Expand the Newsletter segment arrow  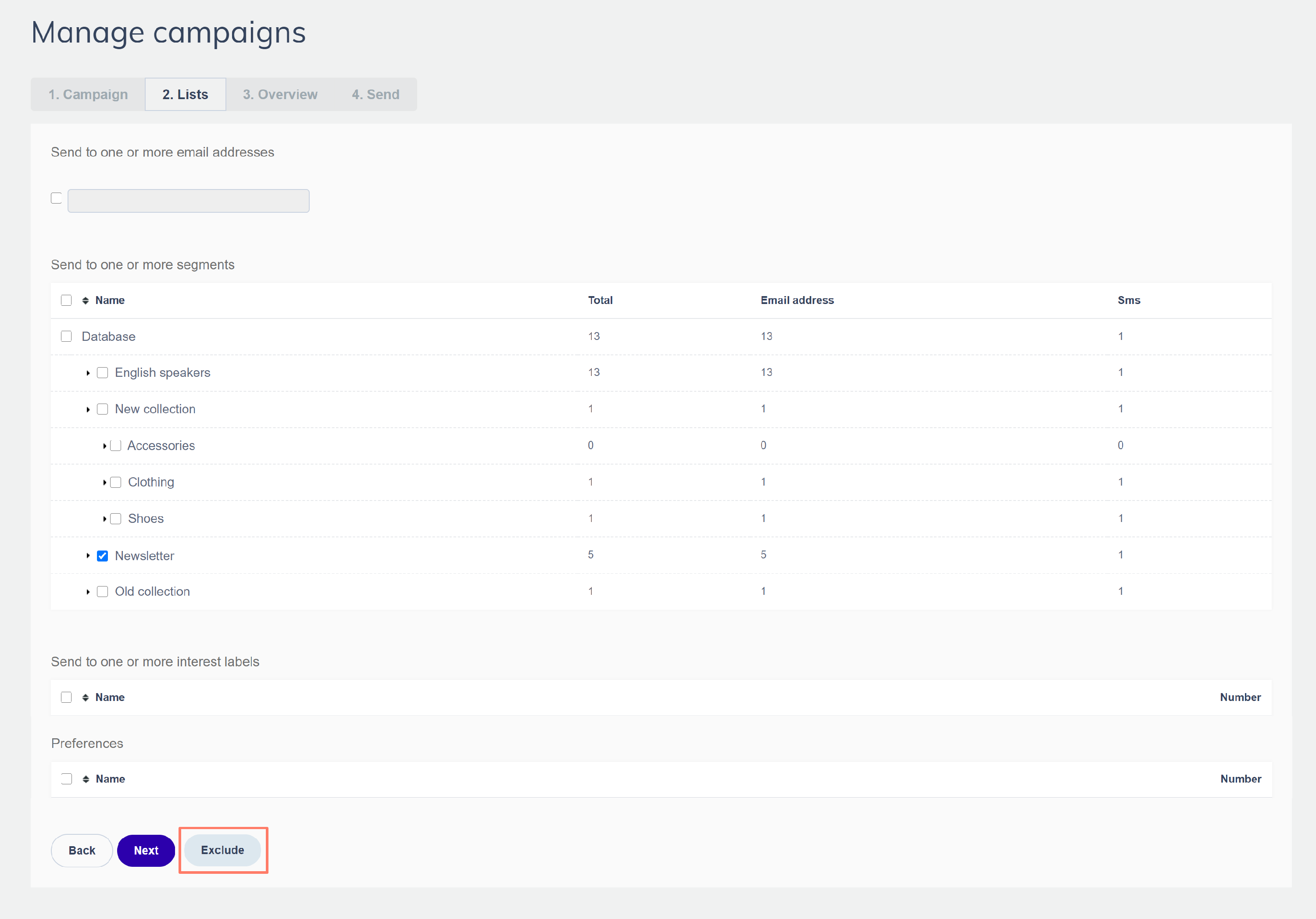tap(88, 555)
